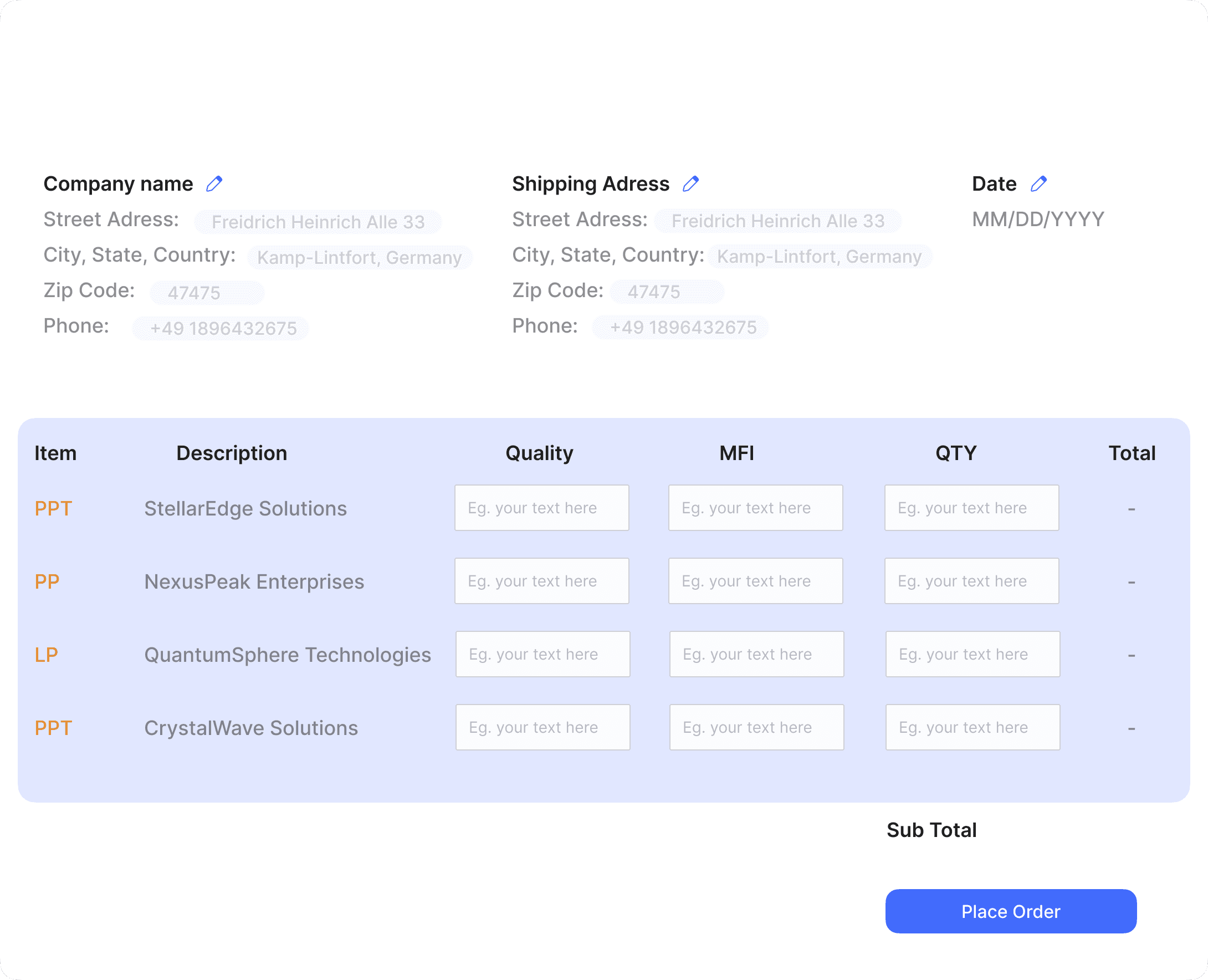
Task: Select Quality field for QuantumSphere Technologies
Action: pyautogui.click(x=542, y=654)
